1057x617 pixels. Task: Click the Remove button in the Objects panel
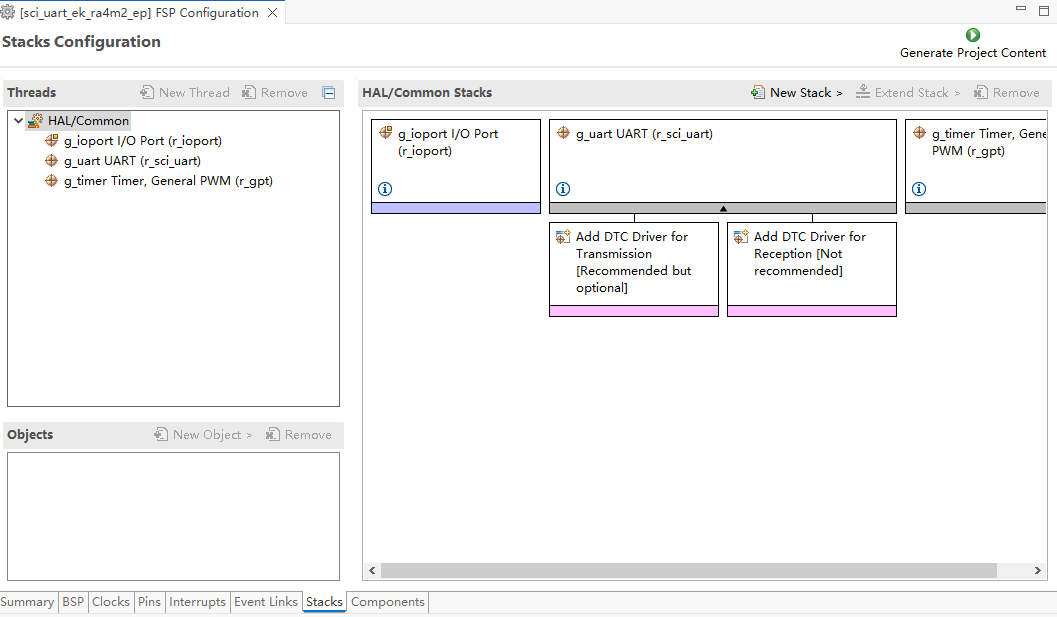pyautogui.click(x=298, y=434)
